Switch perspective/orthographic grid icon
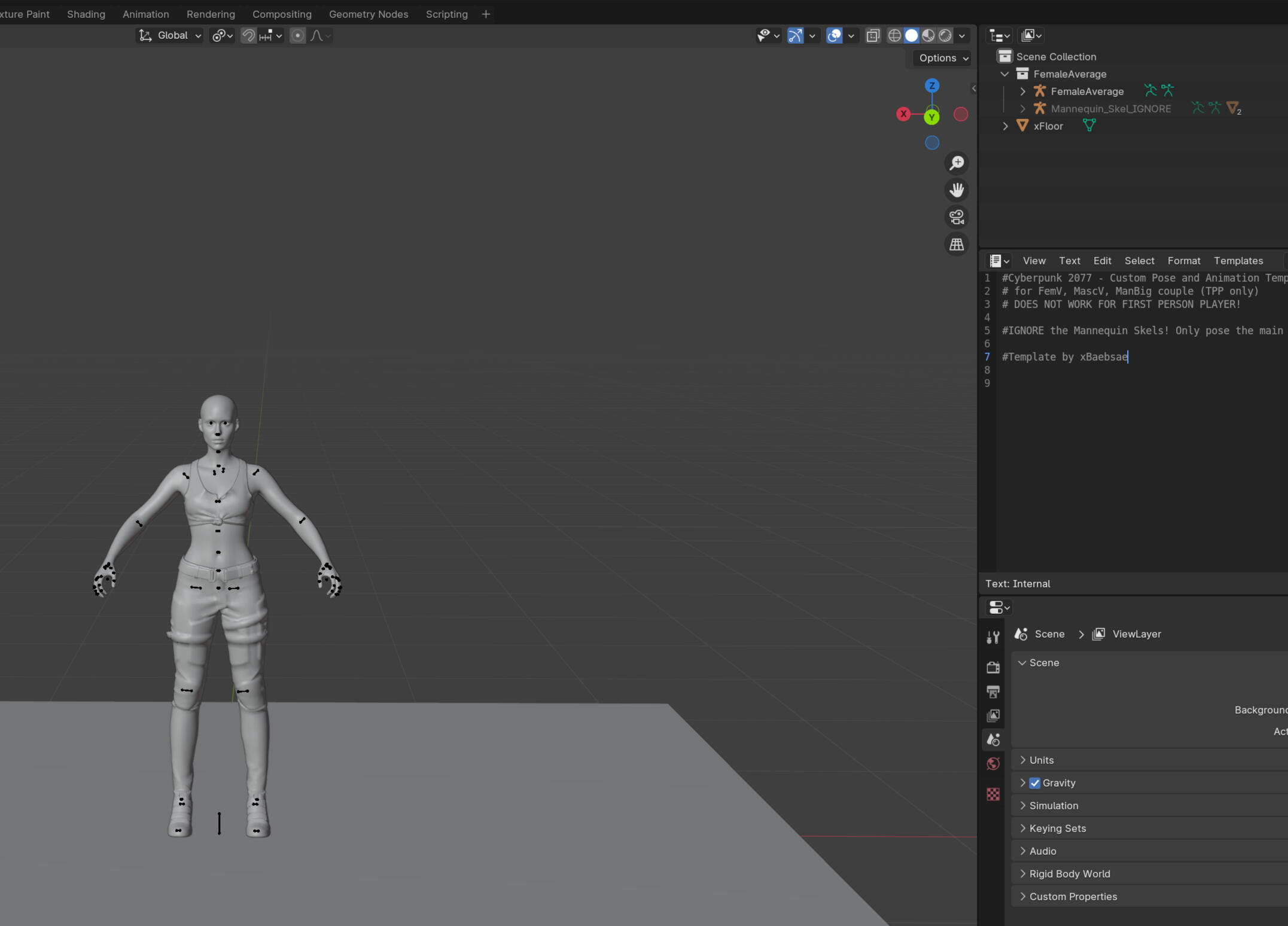Image resolution: width=1288 pixels, height=926 pixels. pos(957,244)
